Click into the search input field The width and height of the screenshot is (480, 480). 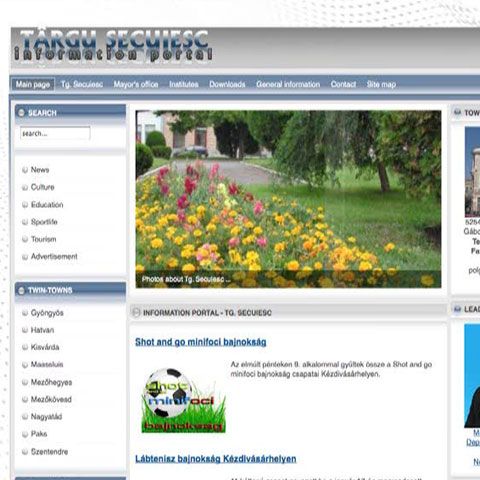point(55,133)
